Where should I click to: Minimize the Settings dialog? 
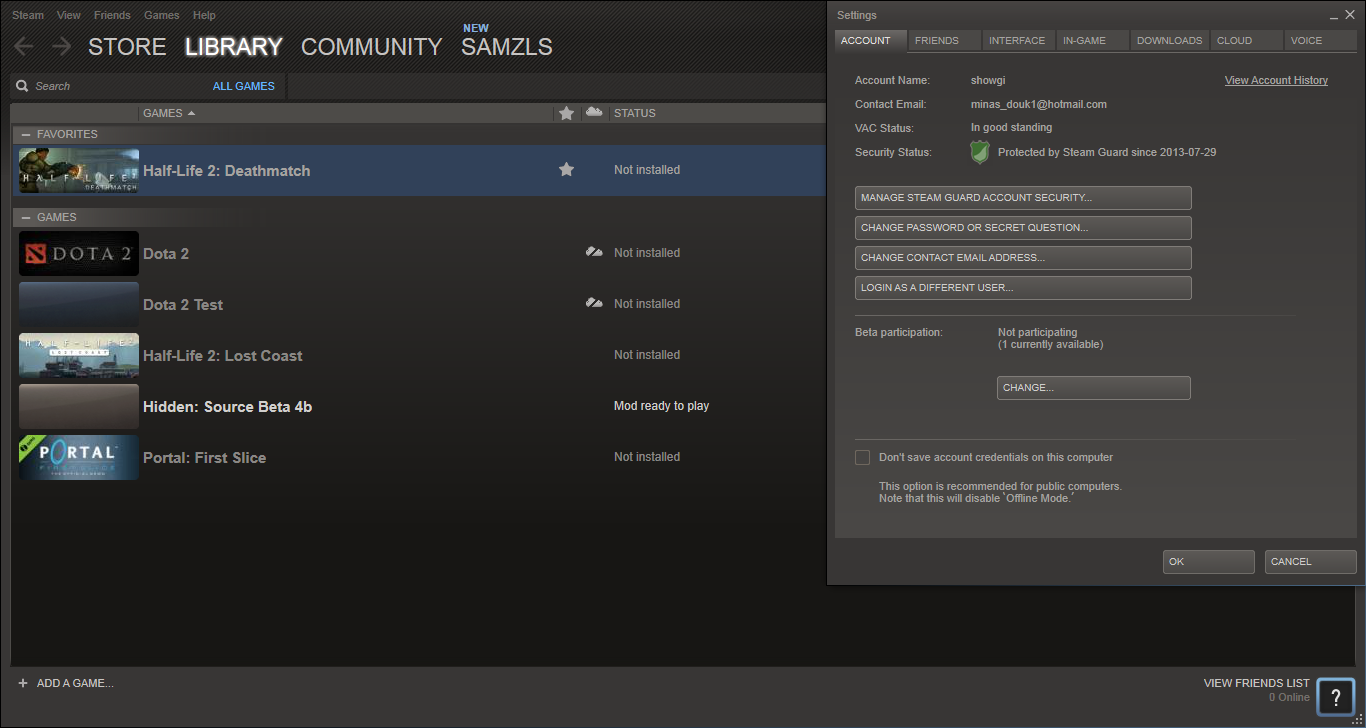1334,16
